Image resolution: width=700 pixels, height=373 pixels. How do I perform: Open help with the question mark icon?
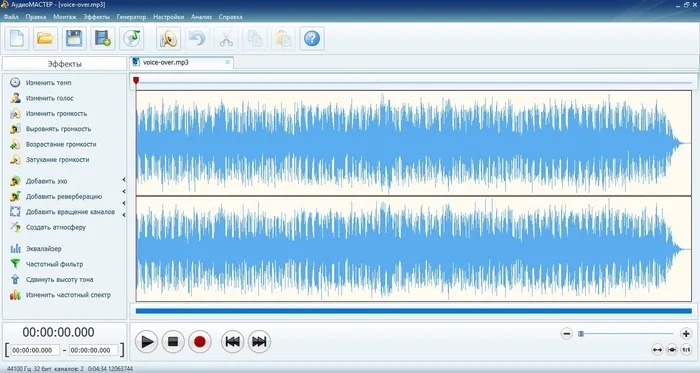pyautogui.click(x=312, y=38)
